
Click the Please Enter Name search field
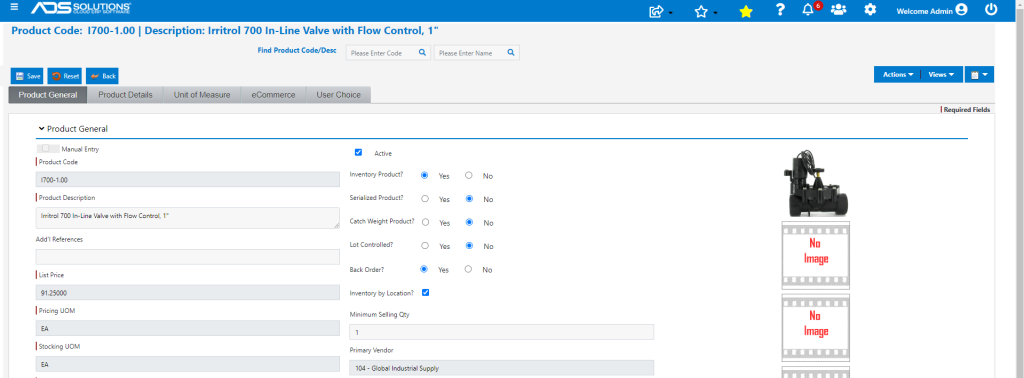(x=477, y=53)
